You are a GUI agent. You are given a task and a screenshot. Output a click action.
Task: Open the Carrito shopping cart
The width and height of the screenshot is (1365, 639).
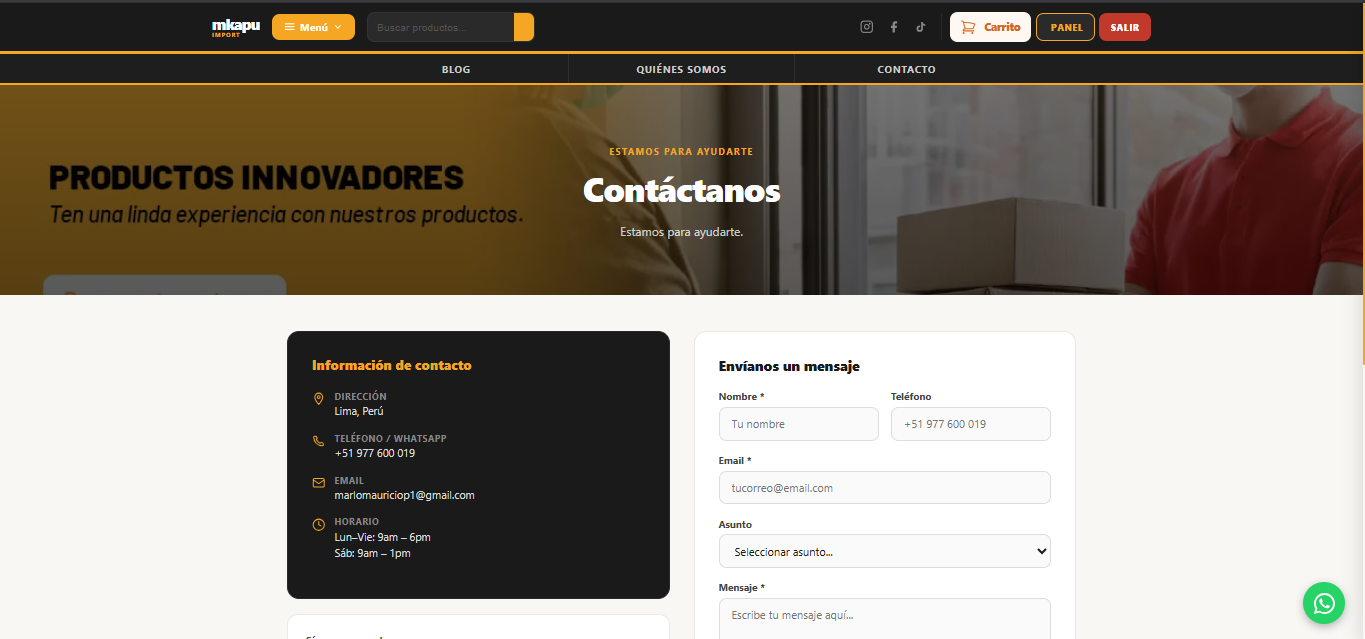990,27
